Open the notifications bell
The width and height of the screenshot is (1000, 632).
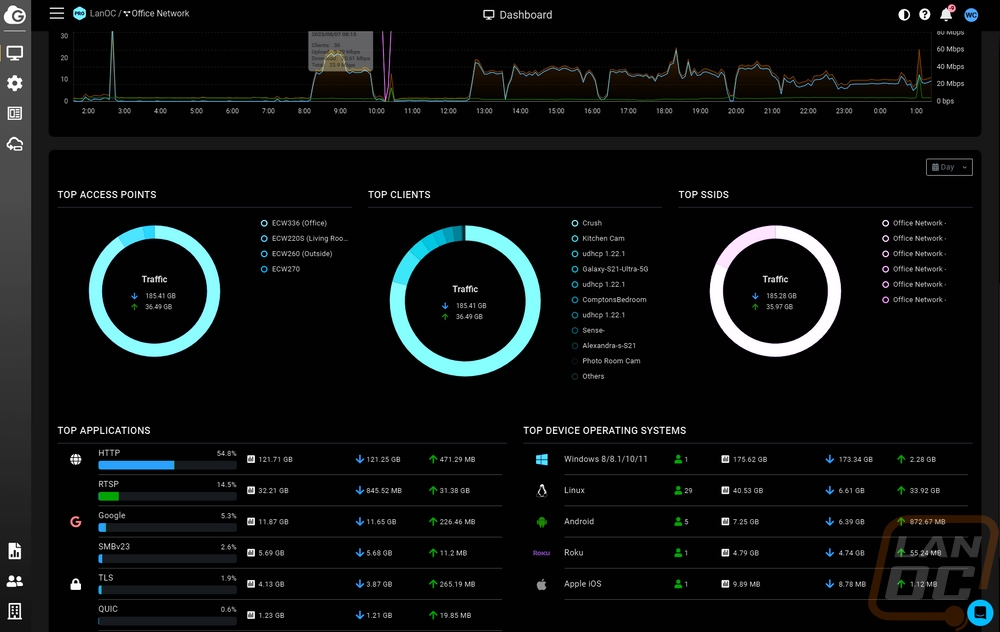946,15
